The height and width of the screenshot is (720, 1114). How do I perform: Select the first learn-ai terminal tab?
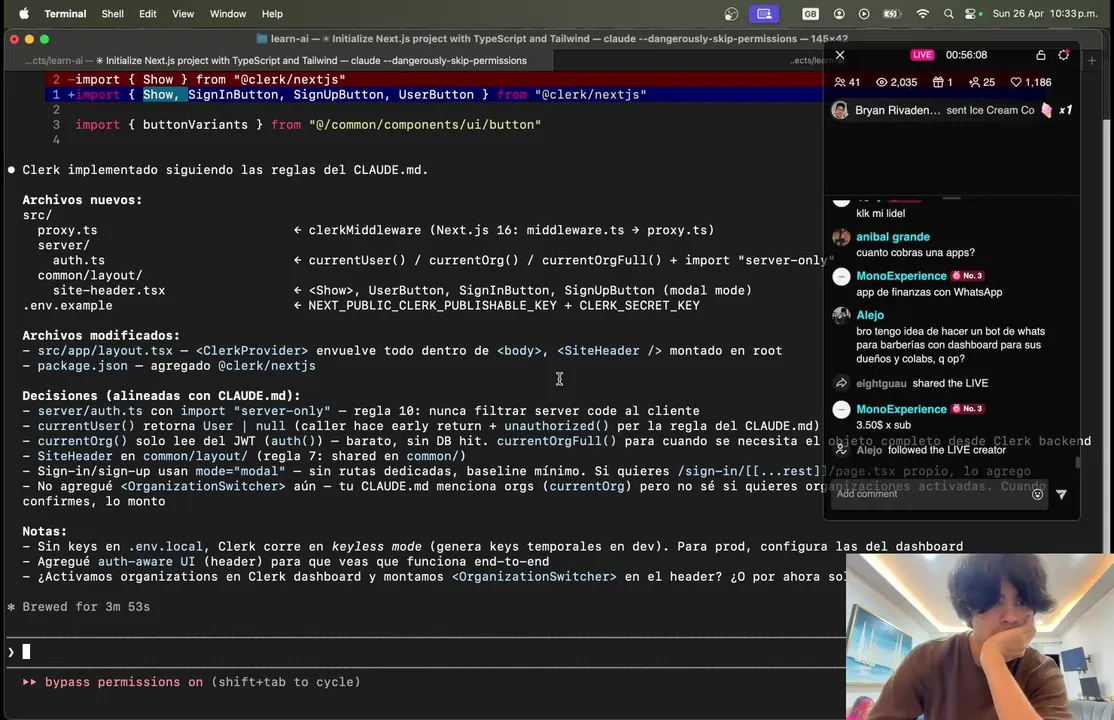click(278, 60)
